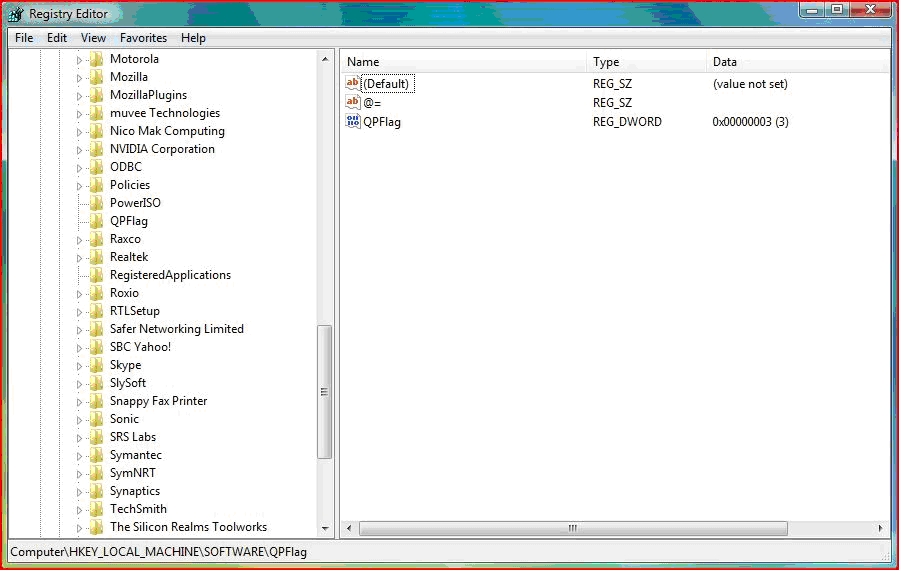Click the Policies folder icon
Viewport: 901px width, 571px height.
tap(97, 185)
